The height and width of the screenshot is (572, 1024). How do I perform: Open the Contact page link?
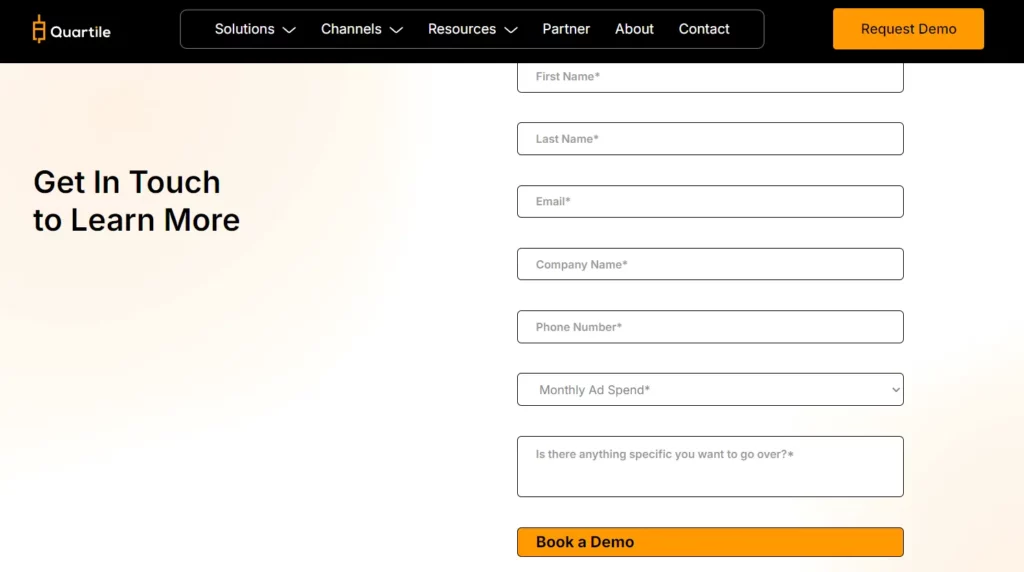pos(704,29)
